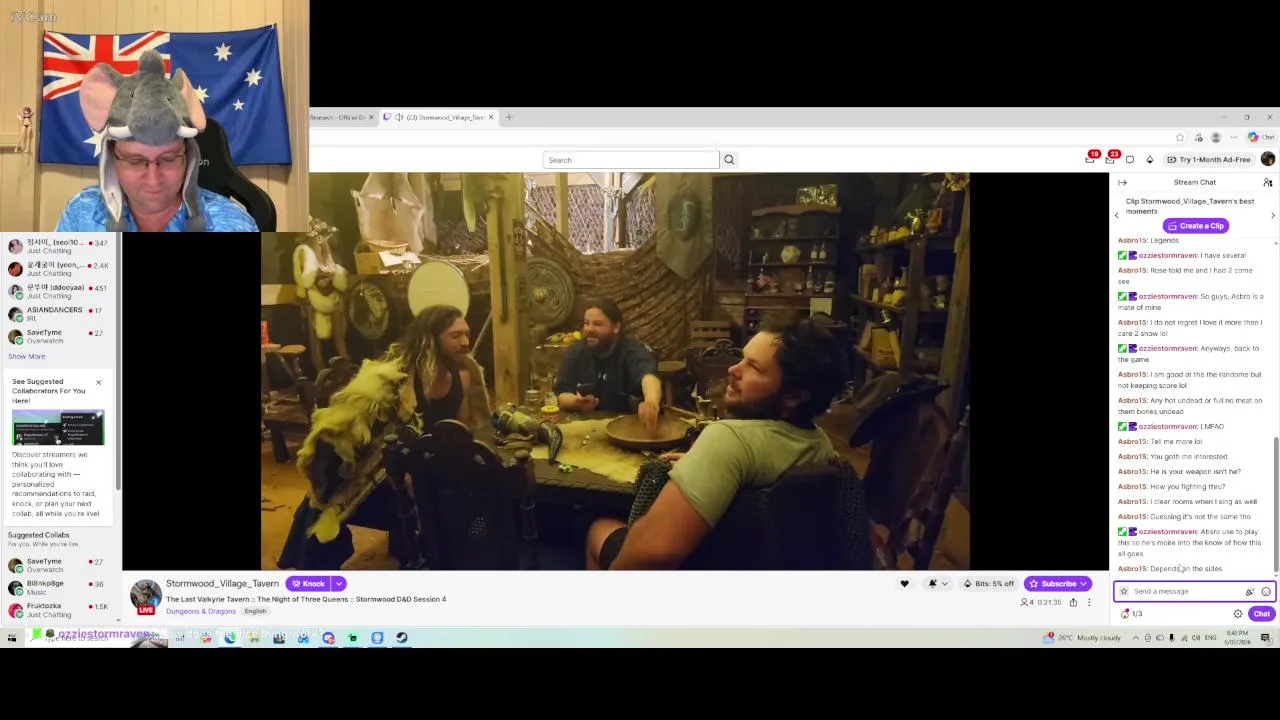Click the search magnifier button
The height and width of the screenshot is (720, 1280).
tap(729, 160)
